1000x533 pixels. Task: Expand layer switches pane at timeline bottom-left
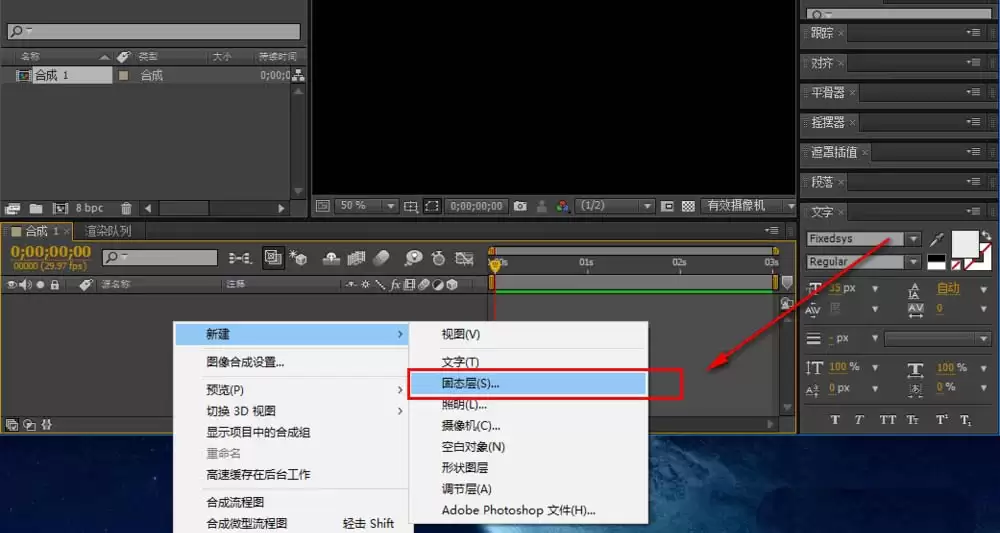(x=11, y=424)
